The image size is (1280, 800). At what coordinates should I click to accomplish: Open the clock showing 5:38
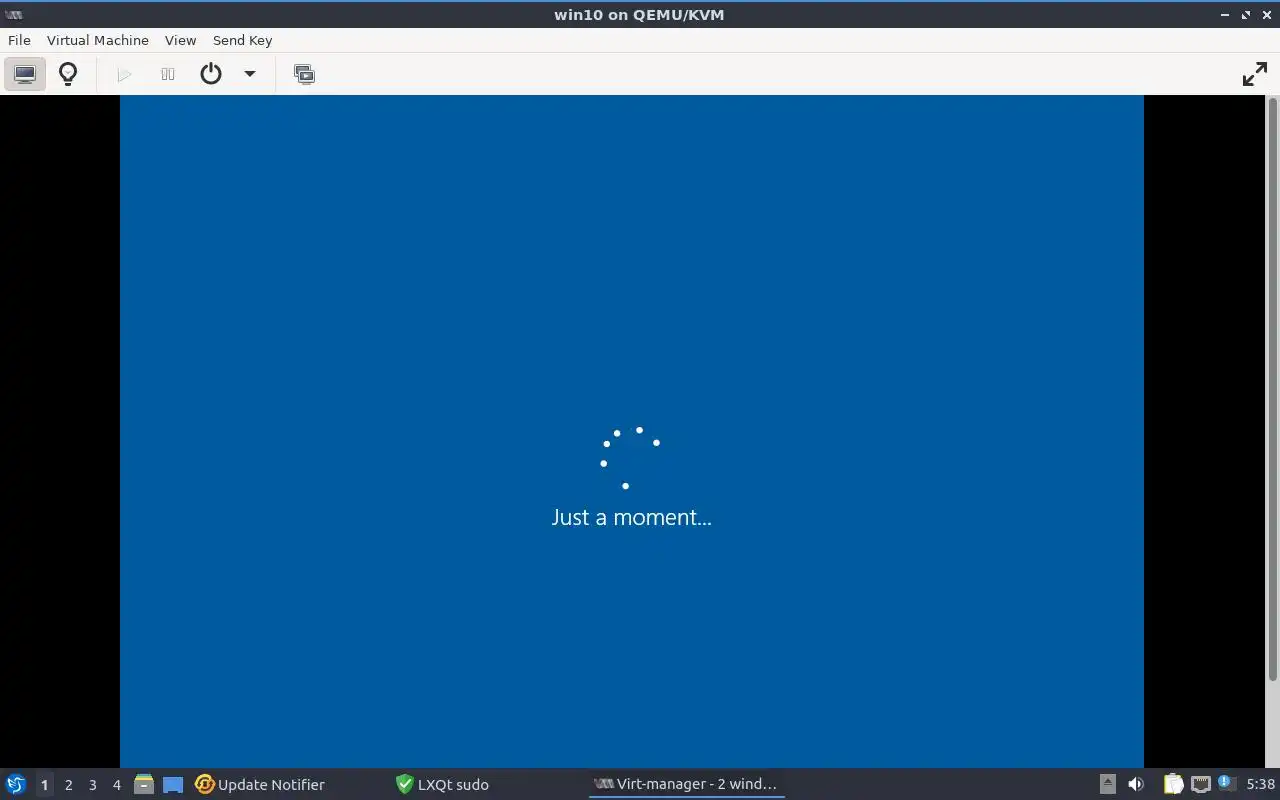click(1260, 784)
